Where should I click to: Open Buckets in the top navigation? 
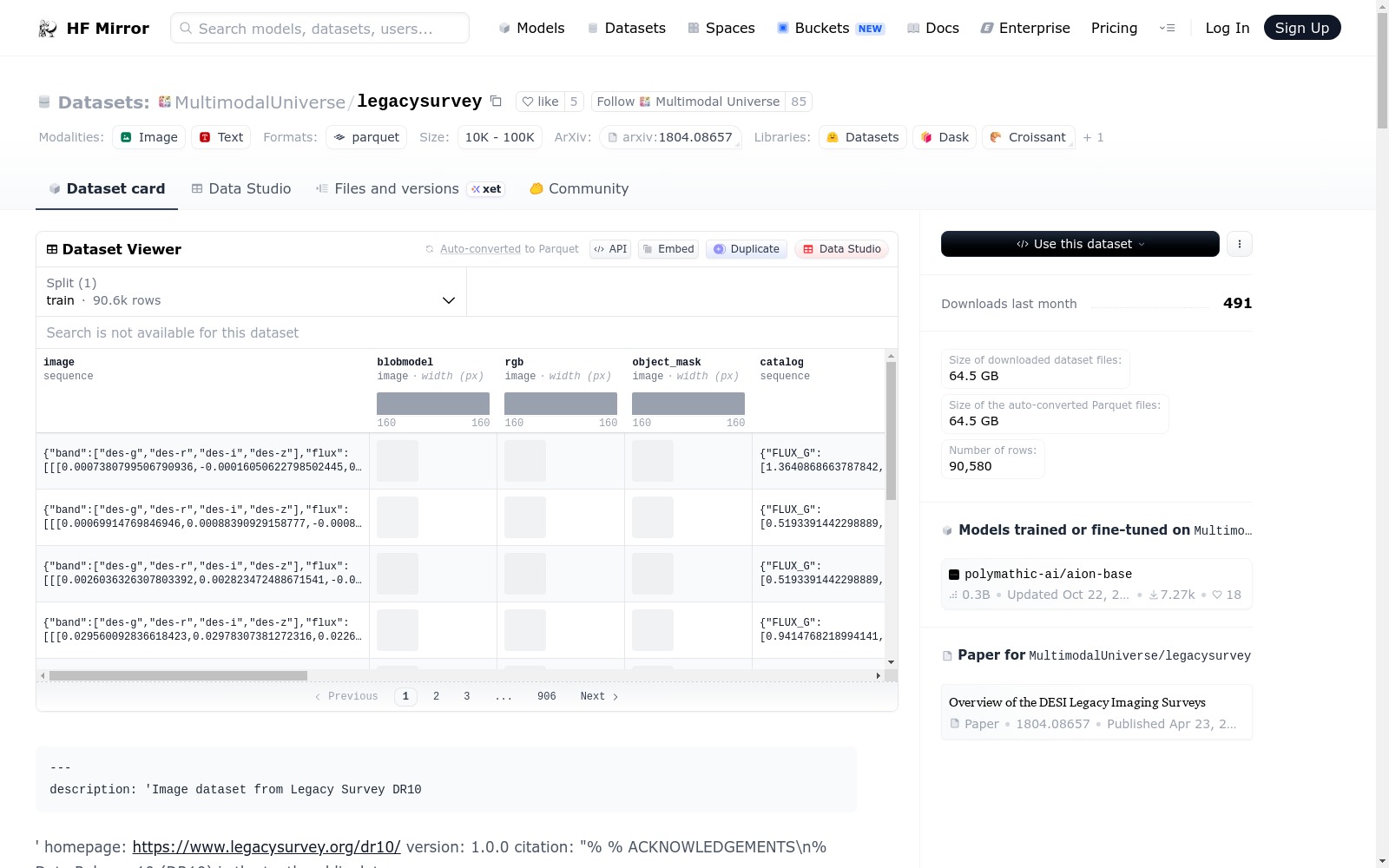pyautogui.click(x=830, y=28)
